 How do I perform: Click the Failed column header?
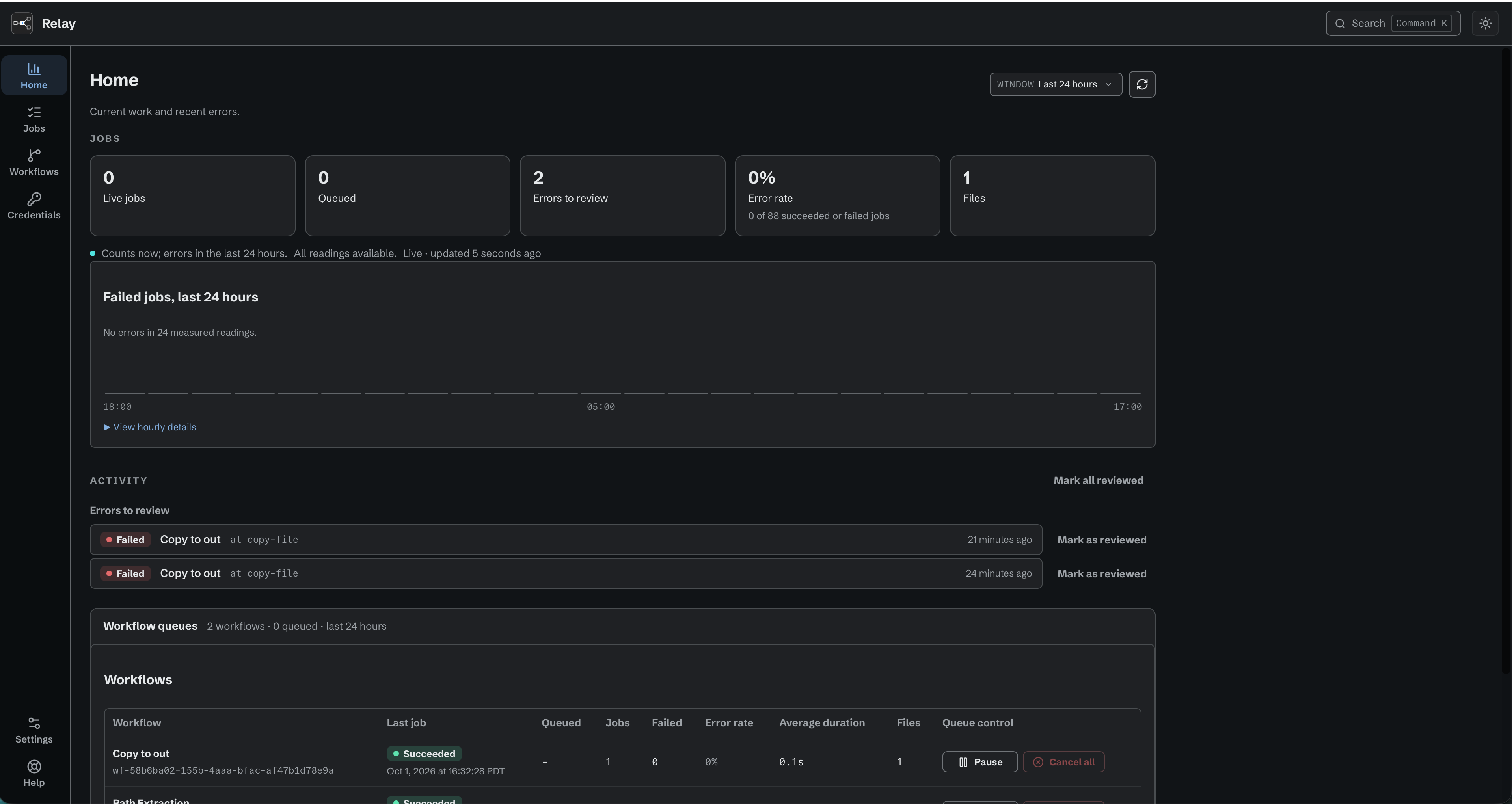click(667, 723)
